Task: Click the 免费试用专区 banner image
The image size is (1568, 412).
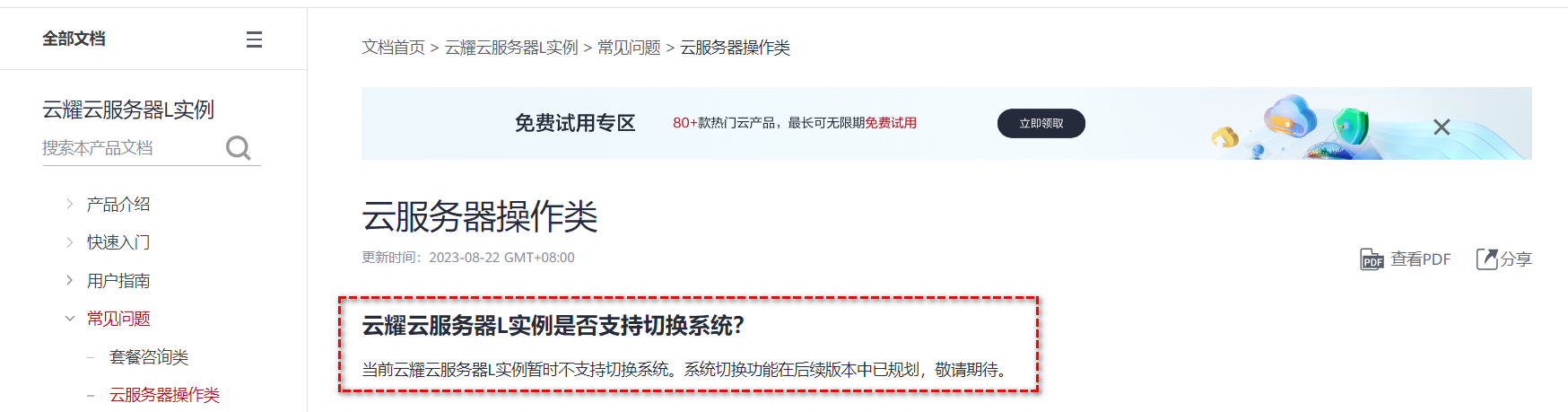Action: [x=946, y=123]
